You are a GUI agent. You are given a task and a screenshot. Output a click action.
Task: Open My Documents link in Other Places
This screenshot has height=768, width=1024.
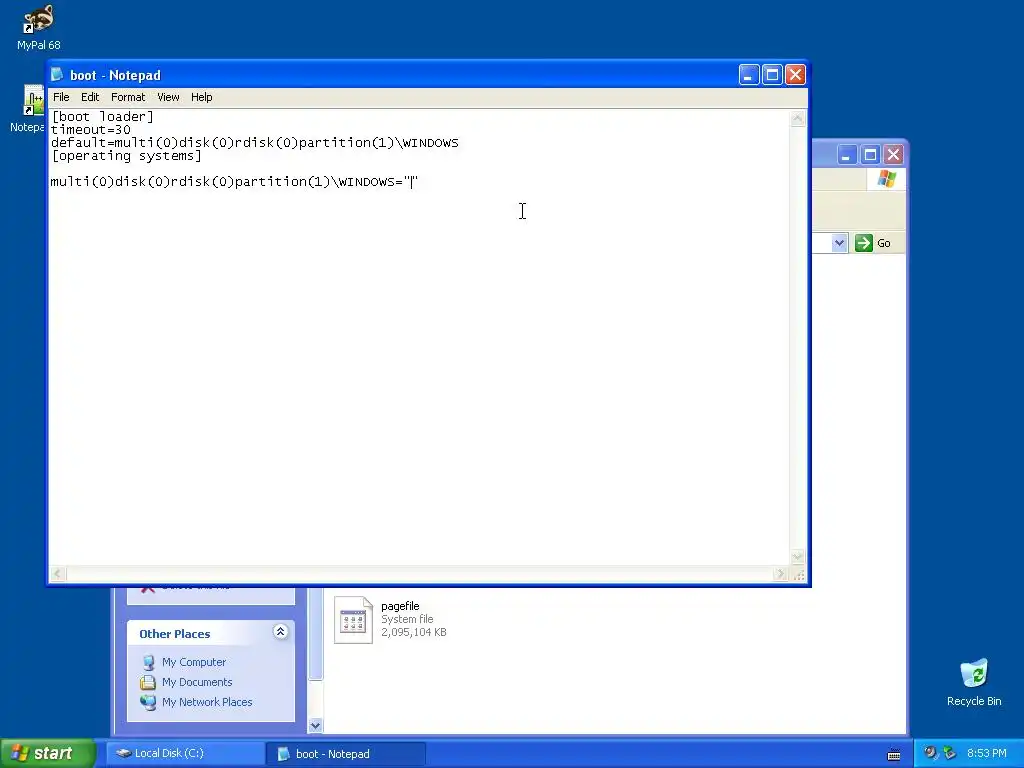point(197,682)
